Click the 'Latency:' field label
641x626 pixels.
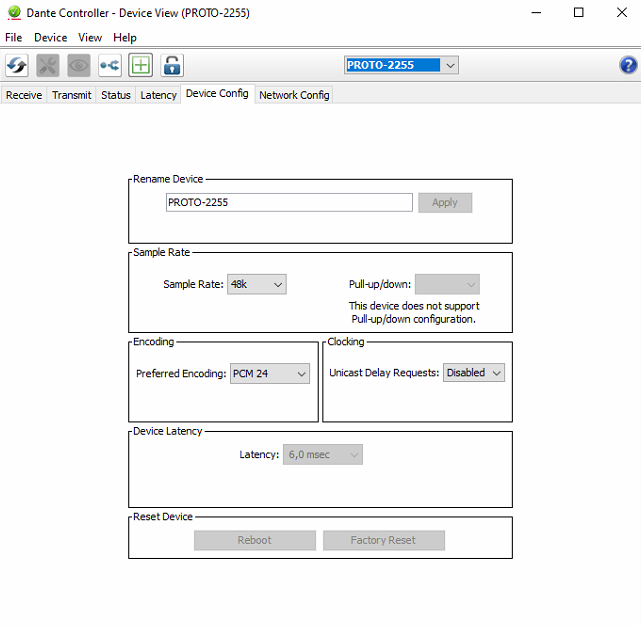coord(259,455)
